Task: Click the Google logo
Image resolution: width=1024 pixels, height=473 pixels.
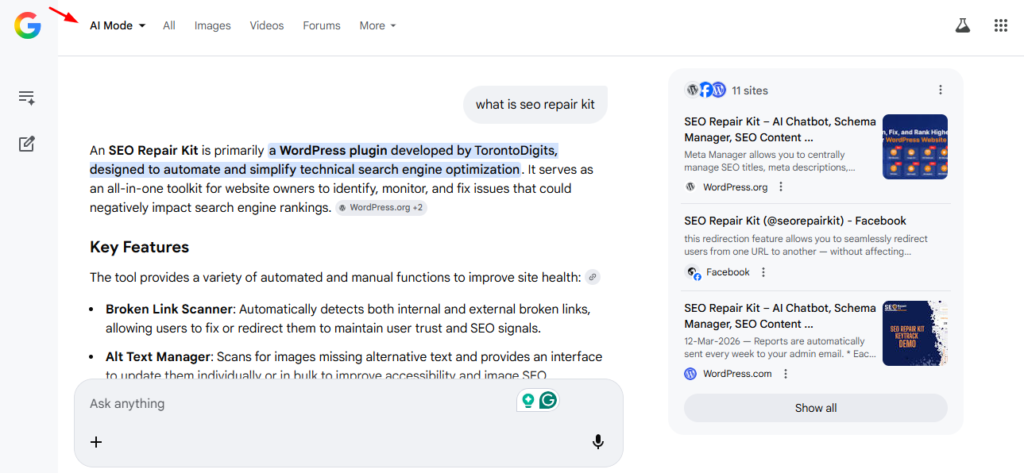Action: pos(27,25)
